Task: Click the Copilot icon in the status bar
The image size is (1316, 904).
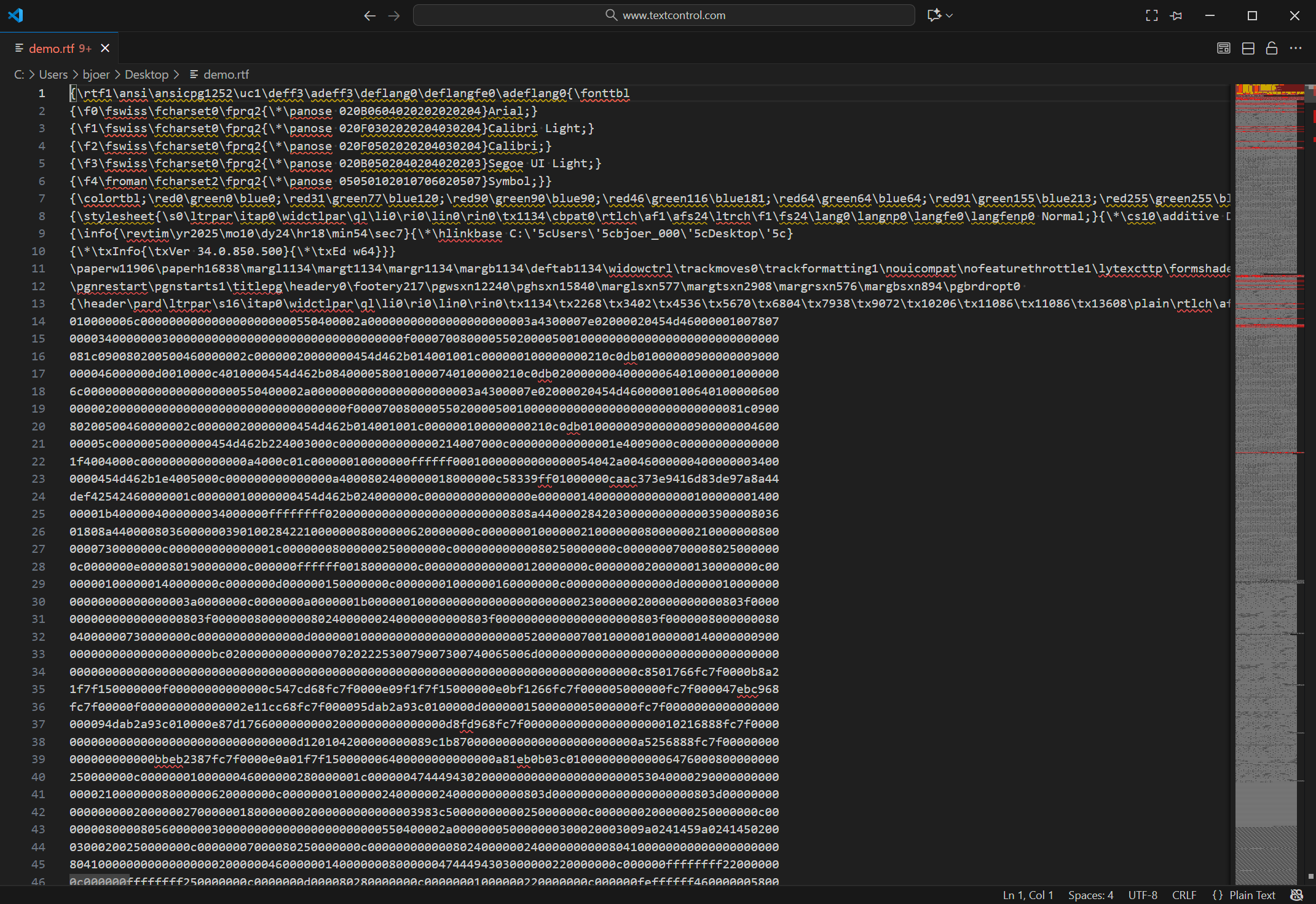Action: click(1297, 895)
